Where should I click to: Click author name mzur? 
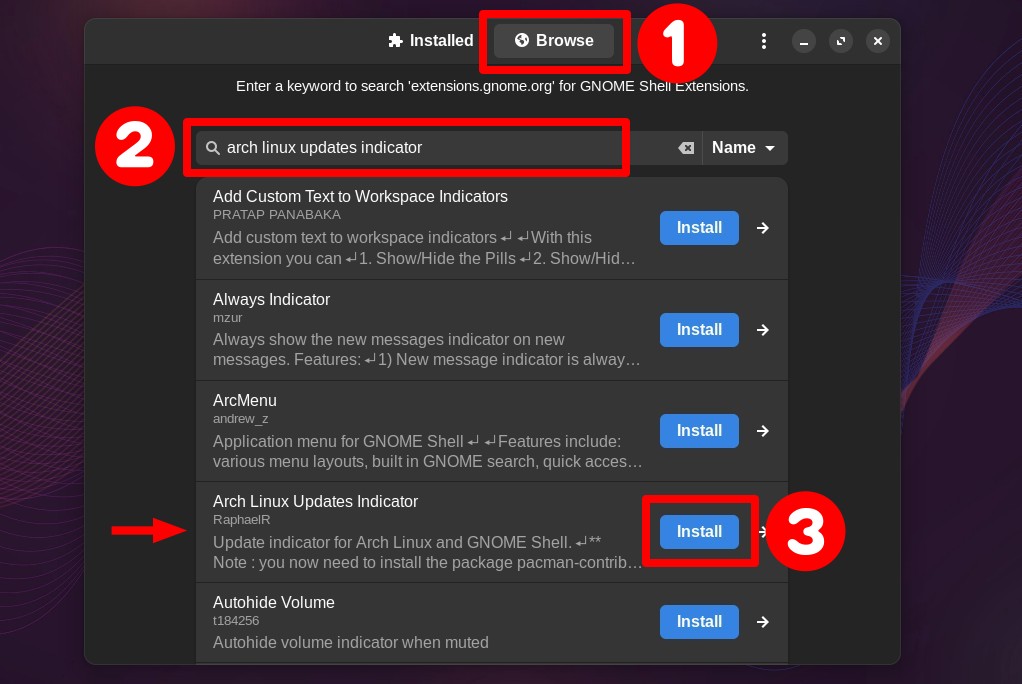tap(227, 318)
